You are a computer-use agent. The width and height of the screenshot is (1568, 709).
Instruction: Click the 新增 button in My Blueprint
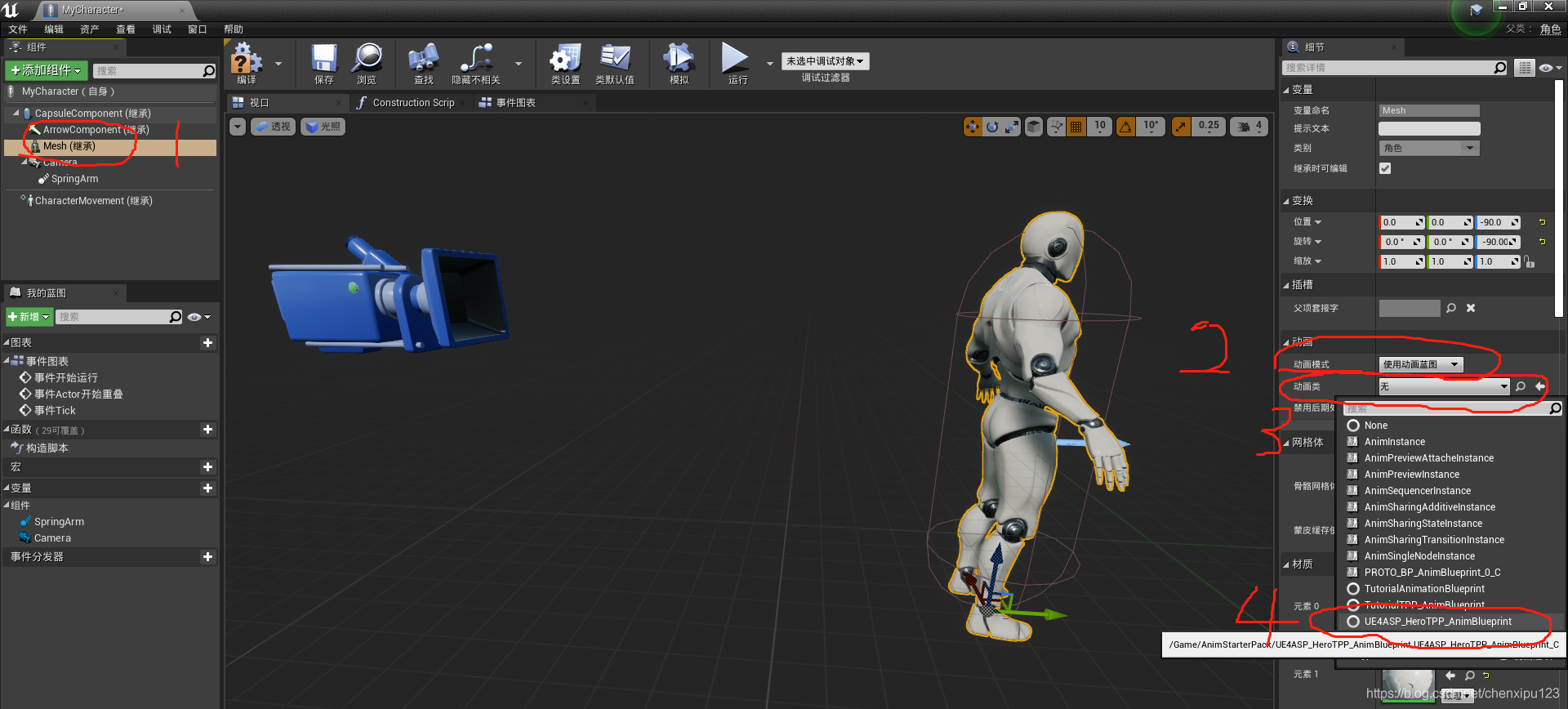tap(29, 317)
